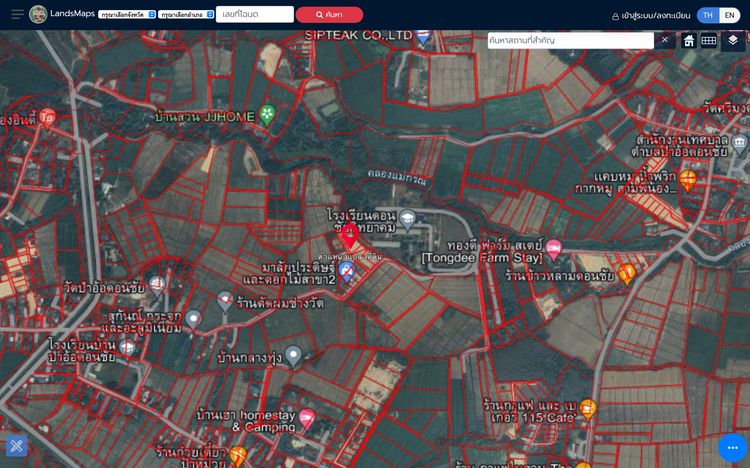Clear the place search with X
The image size is (750, 468).
pos(665,40)
